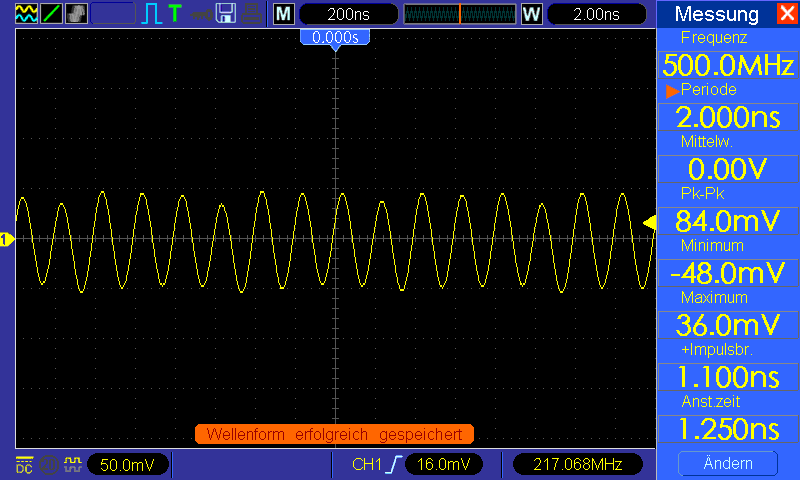The height and width of the screenshot is (480, 800).
Task: Select the W window timebase icon
Action: tap(531, 14)
